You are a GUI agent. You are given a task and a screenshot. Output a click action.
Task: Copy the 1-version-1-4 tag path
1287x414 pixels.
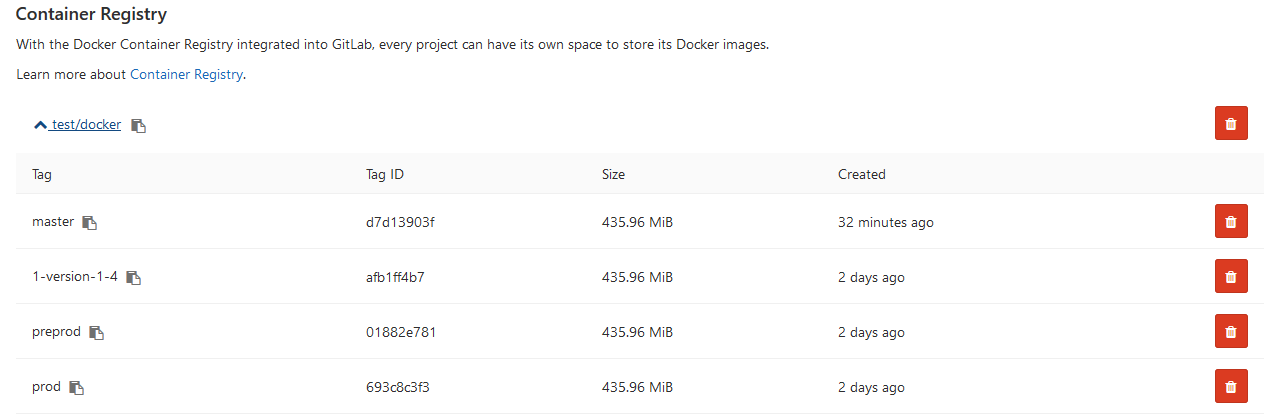[134, 278]
